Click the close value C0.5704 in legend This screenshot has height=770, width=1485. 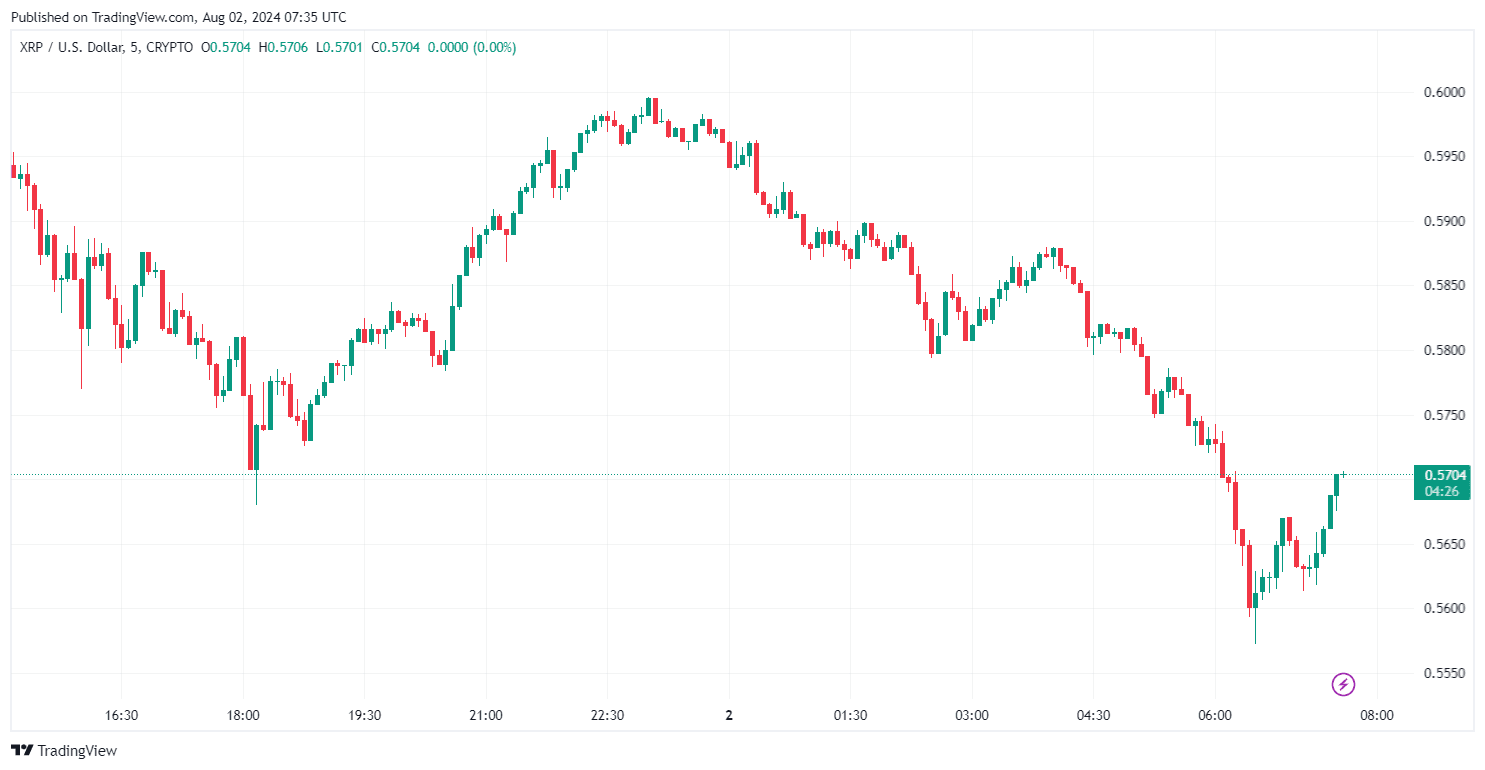(395, 47)
